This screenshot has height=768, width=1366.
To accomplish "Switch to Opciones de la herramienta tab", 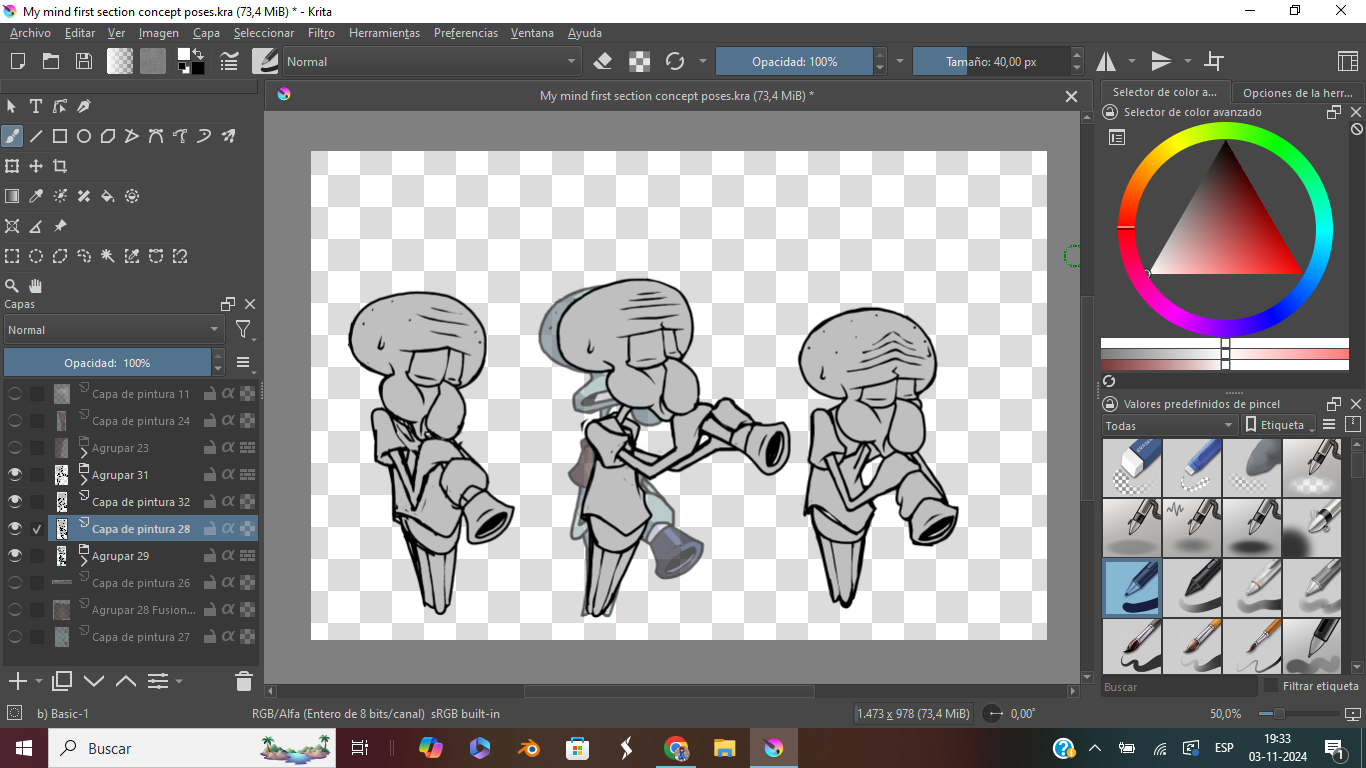I will click(x=1297, y=93).
